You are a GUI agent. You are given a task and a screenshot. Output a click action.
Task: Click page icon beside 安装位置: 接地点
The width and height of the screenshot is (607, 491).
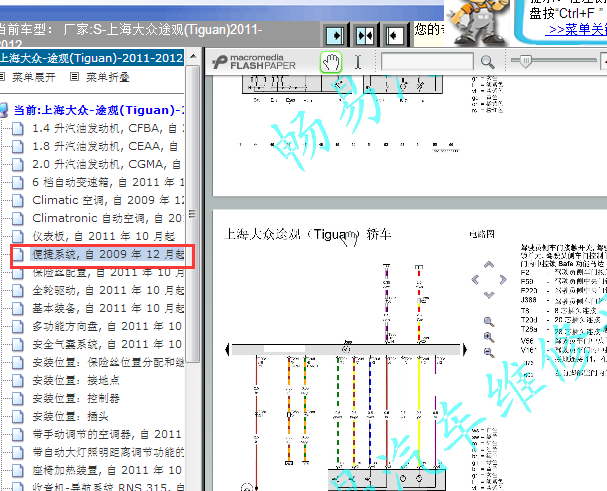[x=18, y=380]
